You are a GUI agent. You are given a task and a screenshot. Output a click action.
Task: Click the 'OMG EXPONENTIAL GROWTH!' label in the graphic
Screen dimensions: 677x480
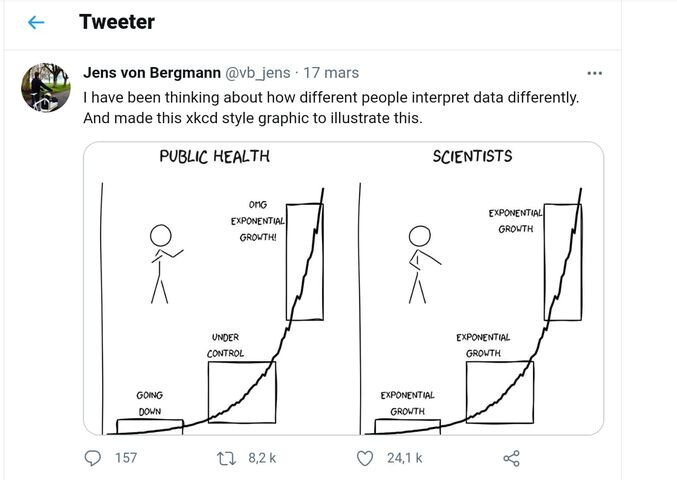pyautogui.click(x=257, y=220)
